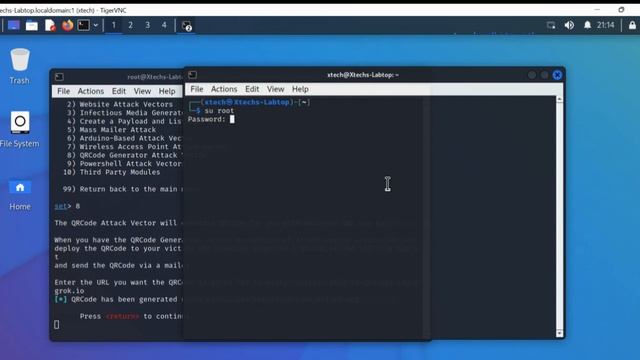Open terminal emulator from the panel
The height and width of the screenshot is (360, 640).
point(84,25)
